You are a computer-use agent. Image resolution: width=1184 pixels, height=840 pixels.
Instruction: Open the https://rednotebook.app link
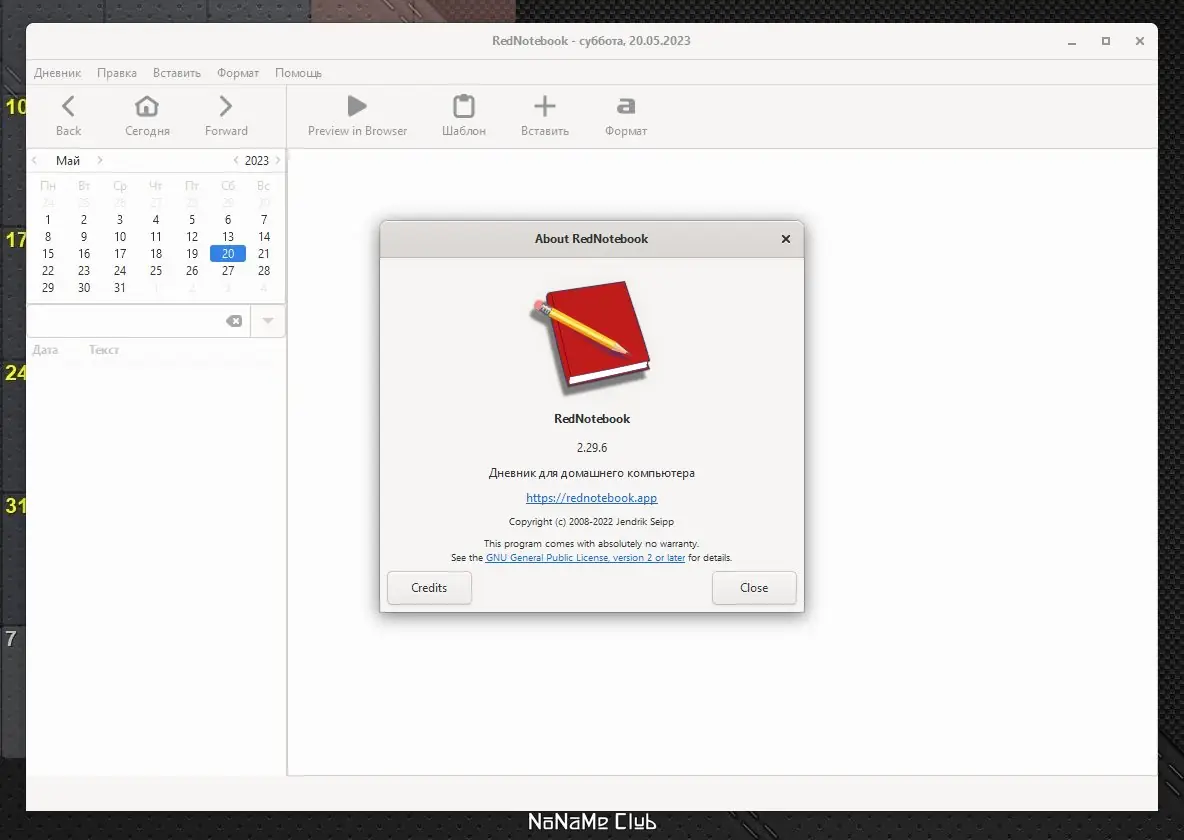[x=591, y=498]
